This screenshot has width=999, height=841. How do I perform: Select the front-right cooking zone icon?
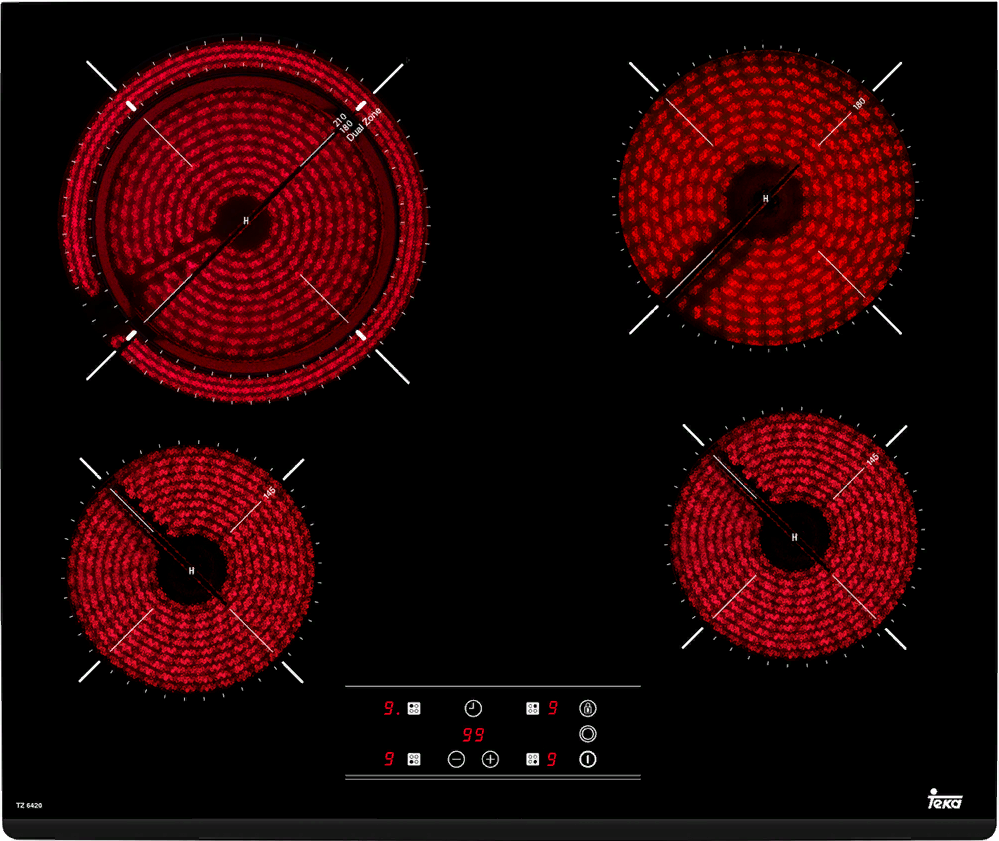[x=533, y=759]
